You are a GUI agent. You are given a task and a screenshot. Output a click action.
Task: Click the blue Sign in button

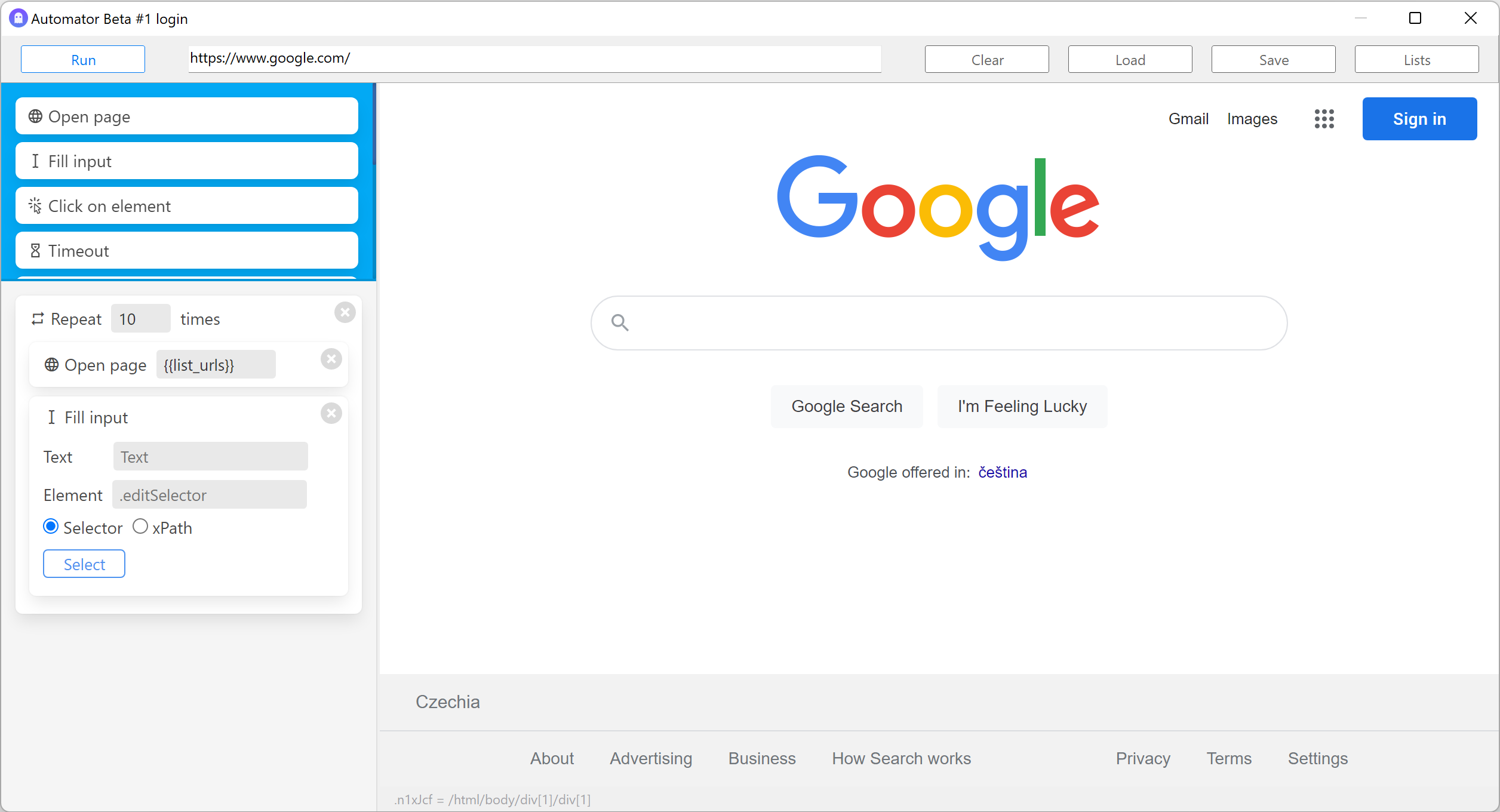(1419, 119)
